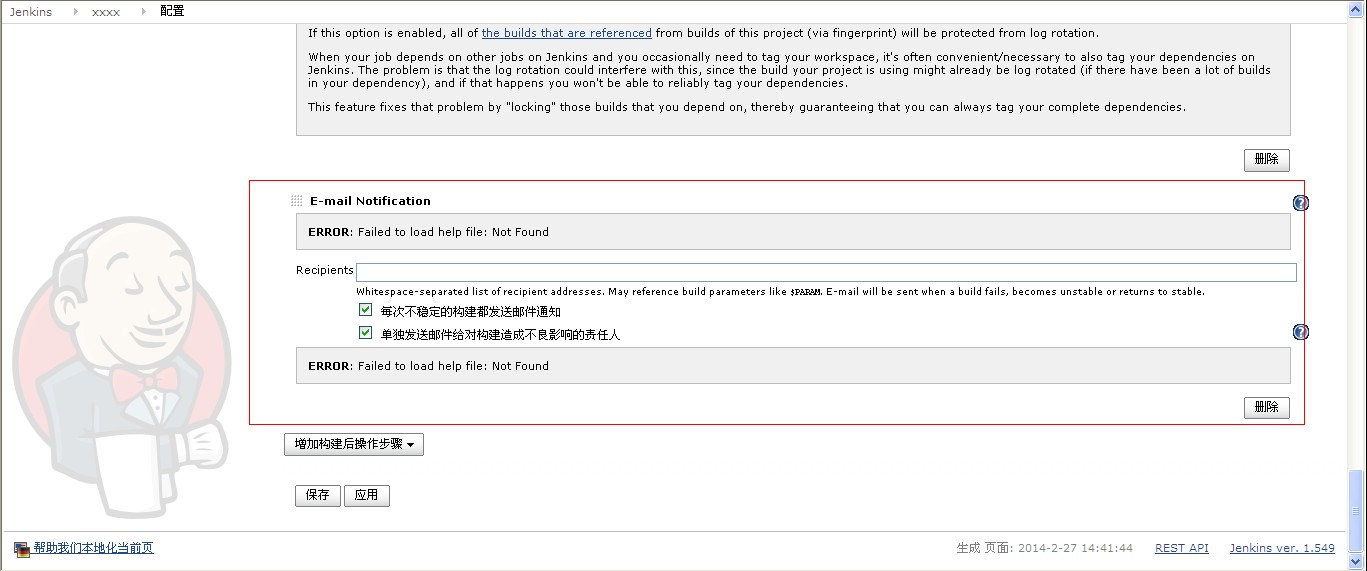The height and width of the screenshot is (571, 1367).
Task: Follow the 'the builds that are referenced' link
Action: [567, 33]
